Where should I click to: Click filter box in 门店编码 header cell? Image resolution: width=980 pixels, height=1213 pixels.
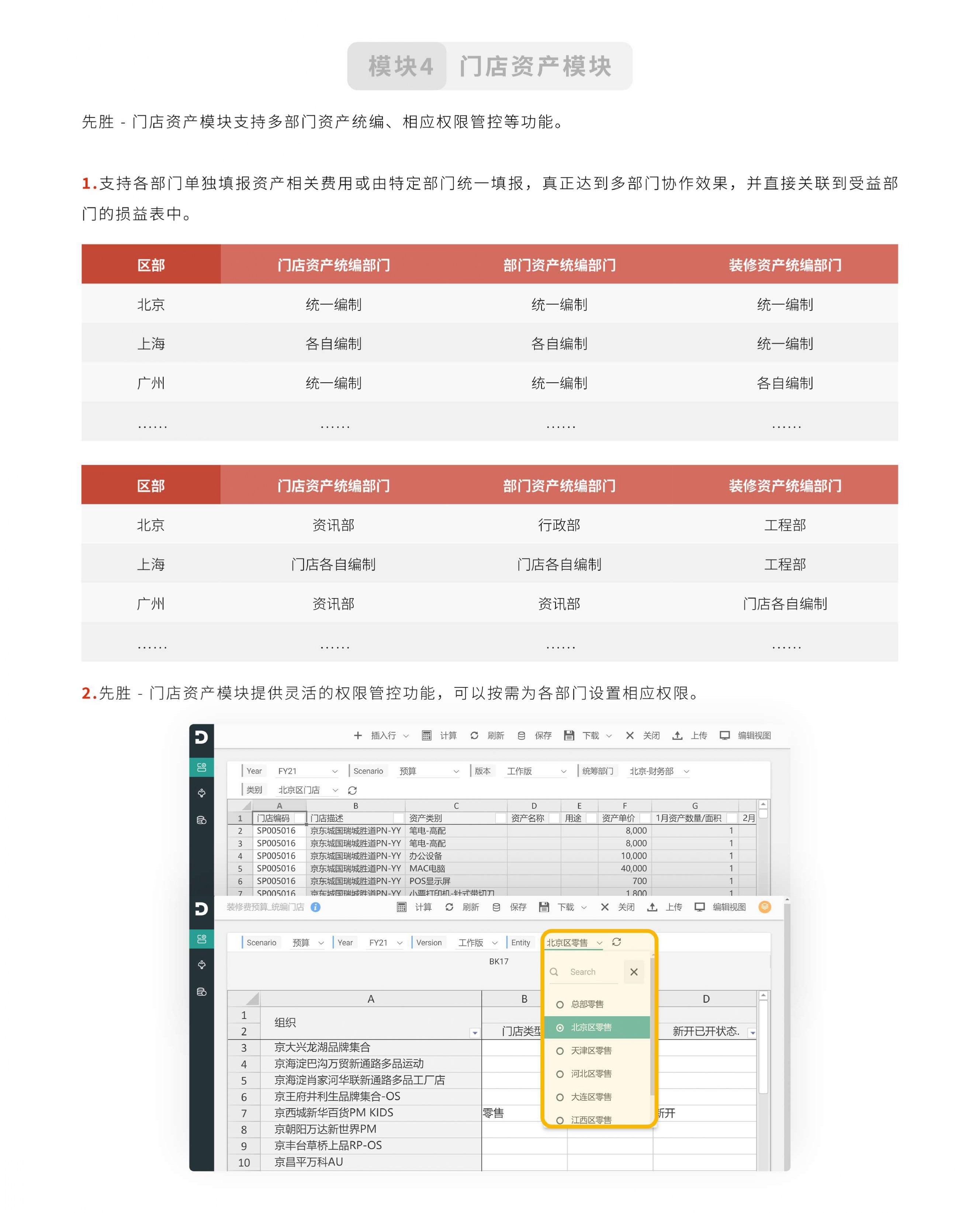pos(299,818)
